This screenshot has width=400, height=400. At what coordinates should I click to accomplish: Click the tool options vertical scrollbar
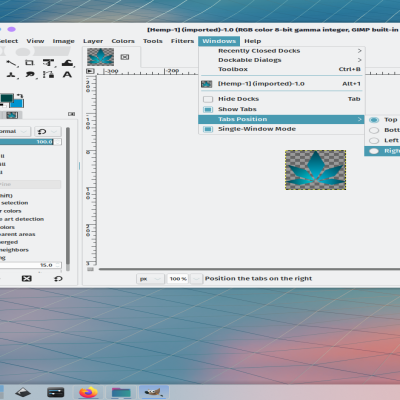pos(68,197)
